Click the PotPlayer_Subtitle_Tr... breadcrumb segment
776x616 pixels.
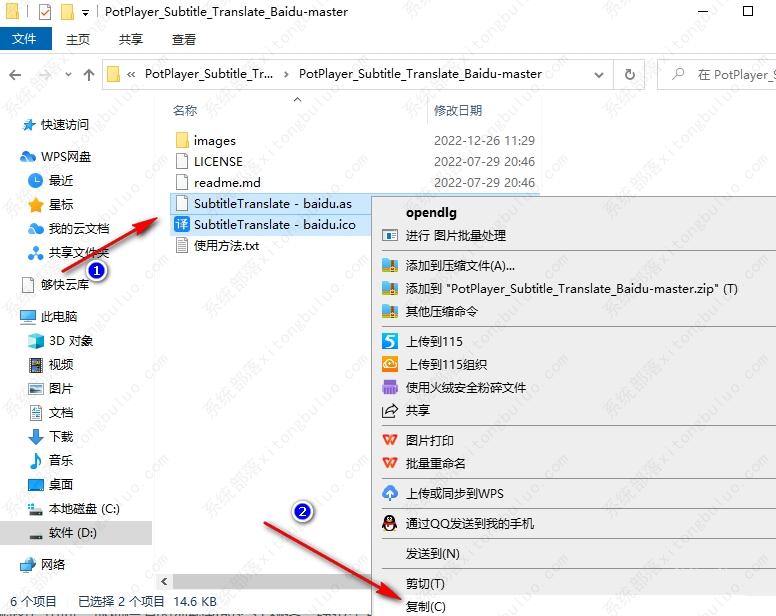click(208, 74)
